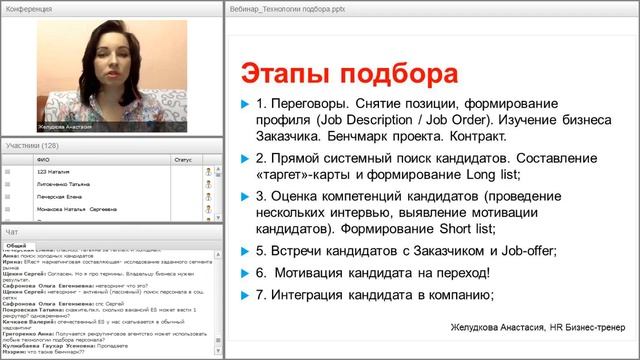Click the participants list scrollbar thumb

[x=218, y=175]
